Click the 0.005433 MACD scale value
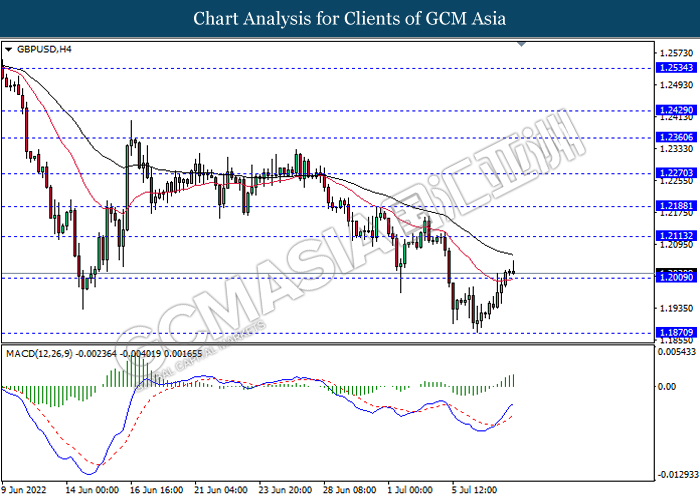 [676, 352]
